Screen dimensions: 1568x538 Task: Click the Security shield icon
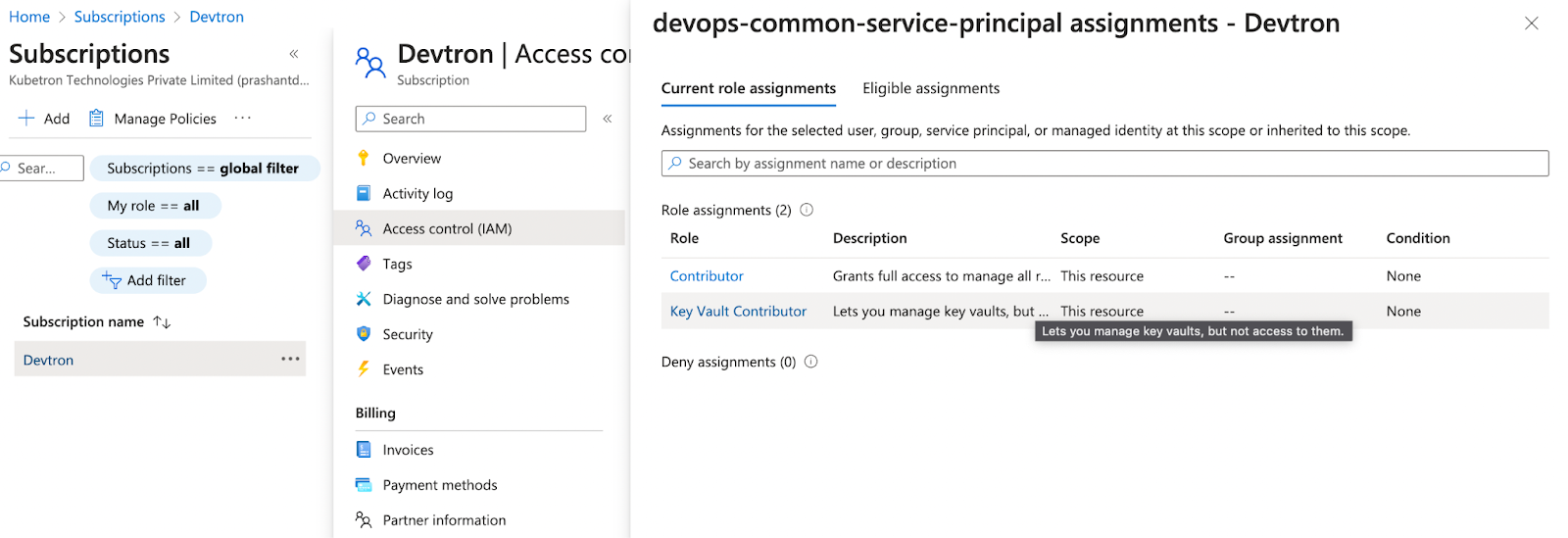point(364,334)
